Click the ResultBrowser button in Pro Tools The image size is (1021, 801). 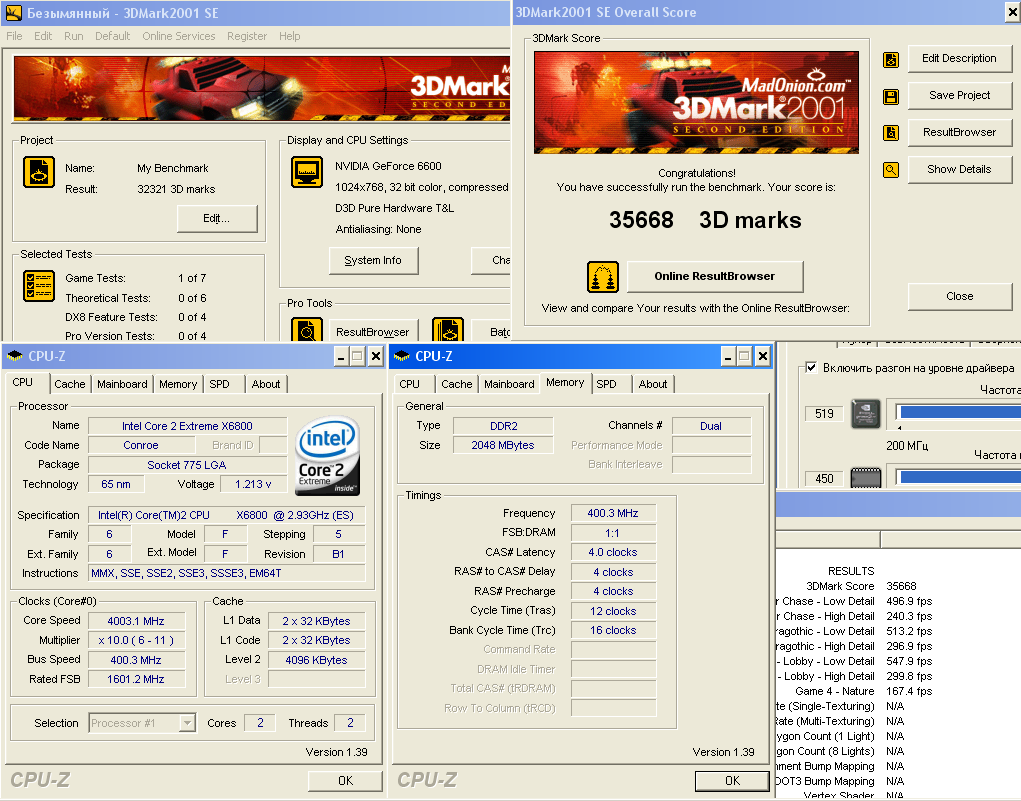(372, 331)
